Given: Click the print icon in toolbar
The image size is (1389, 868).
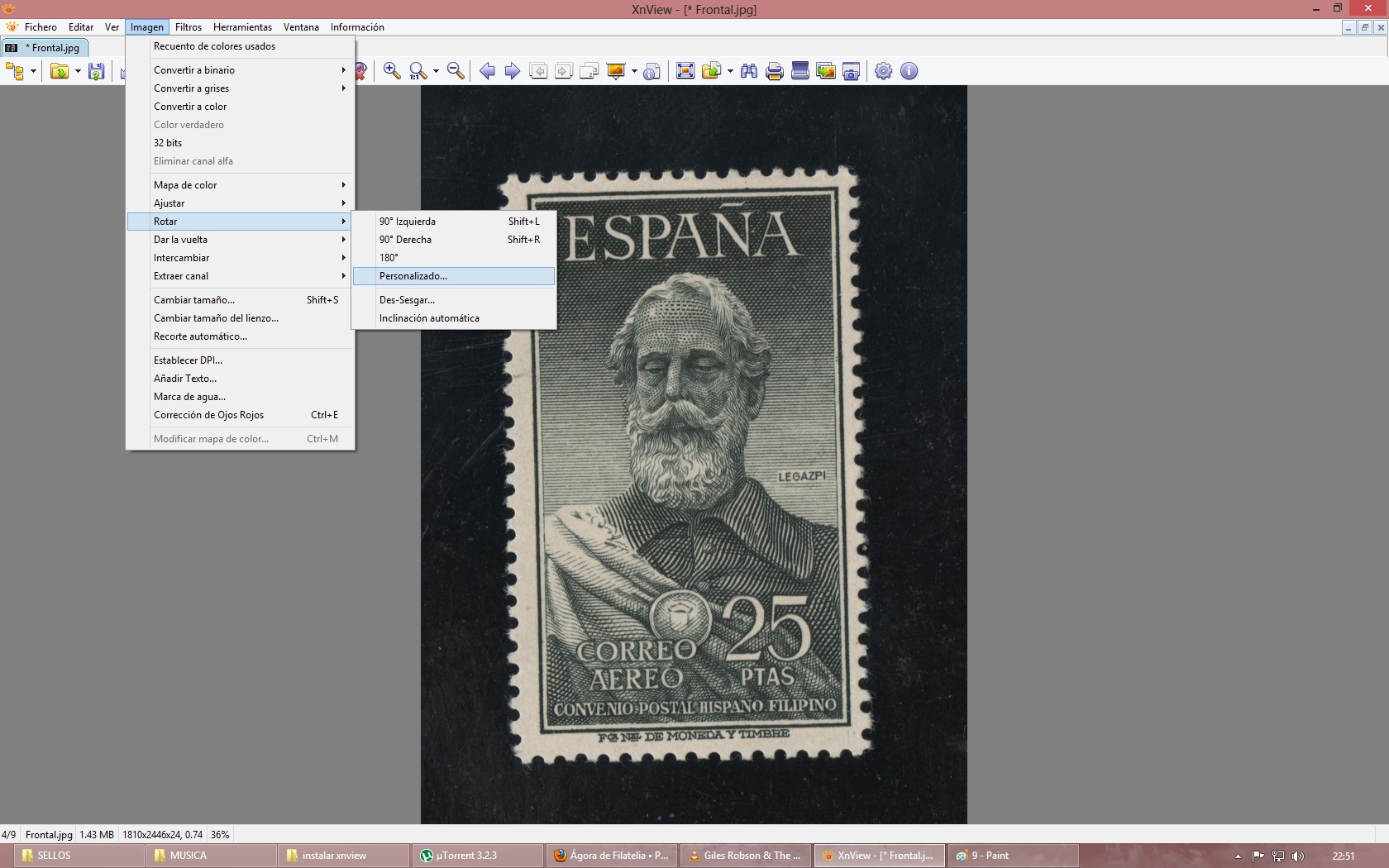Looking at the screenshot, I should tap(774, 71).
